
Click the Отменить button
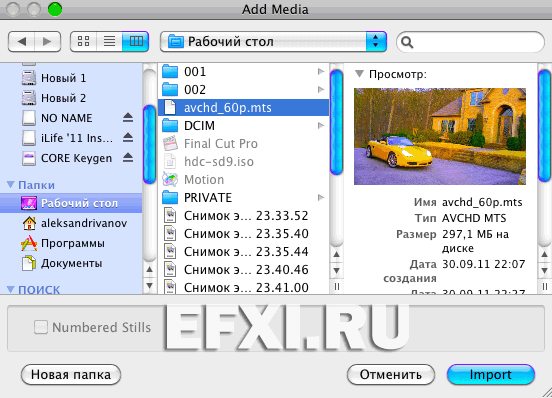coord(391,374)
